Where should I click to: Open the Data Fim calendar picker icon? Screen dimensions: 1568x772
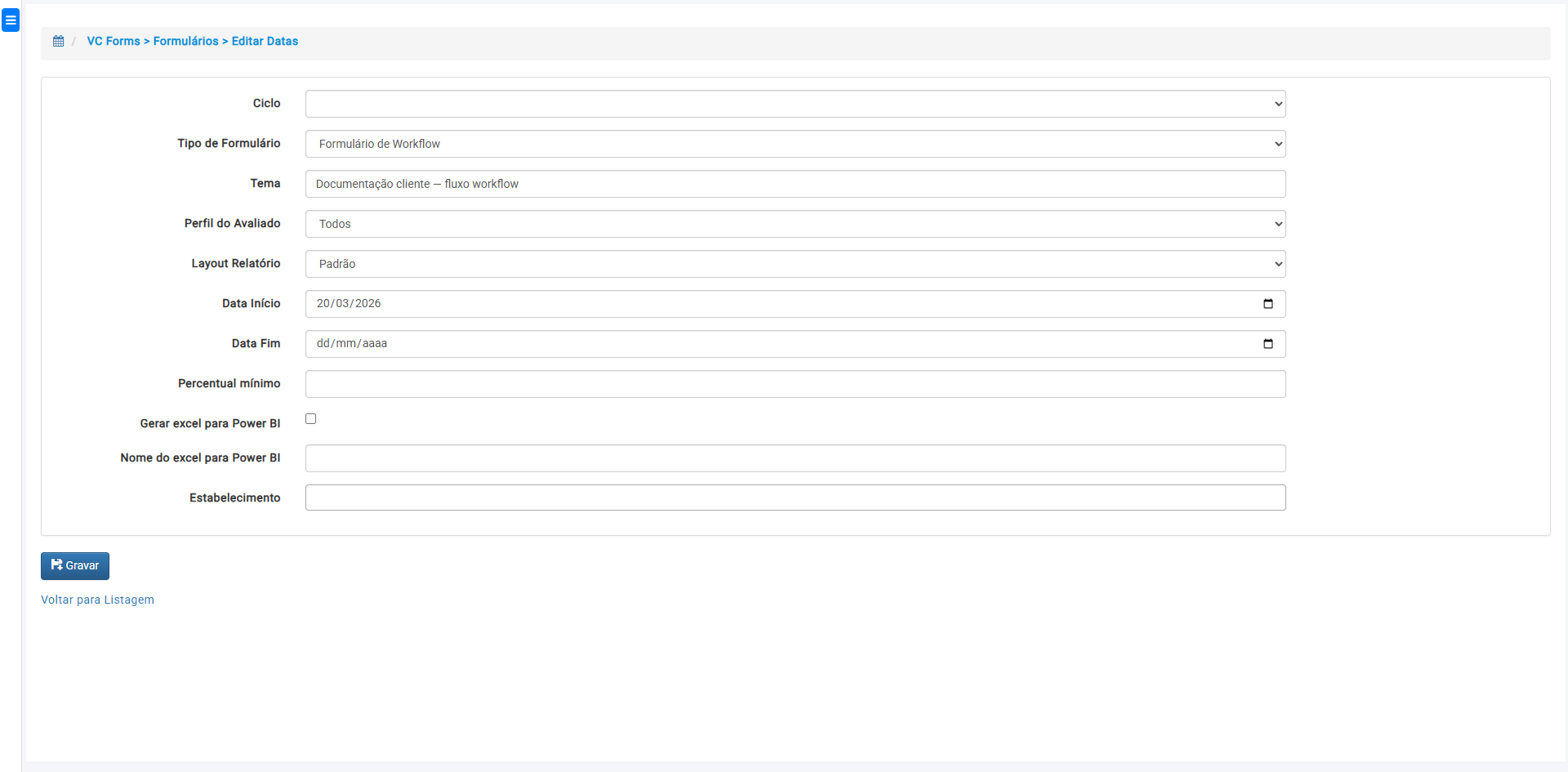tap(1267, 344)
